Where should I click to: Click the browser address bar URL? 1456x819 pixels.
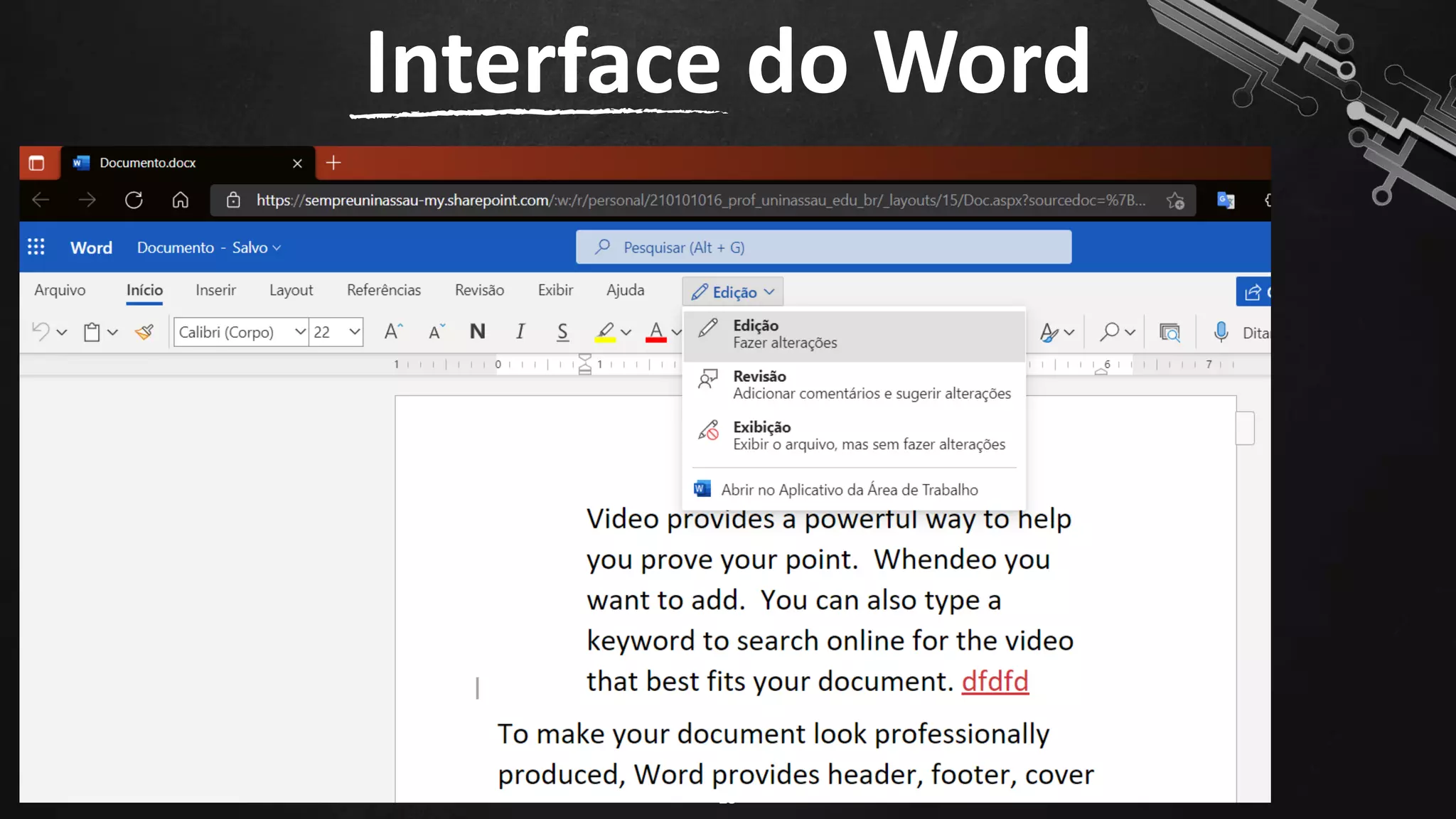point(701,200)
